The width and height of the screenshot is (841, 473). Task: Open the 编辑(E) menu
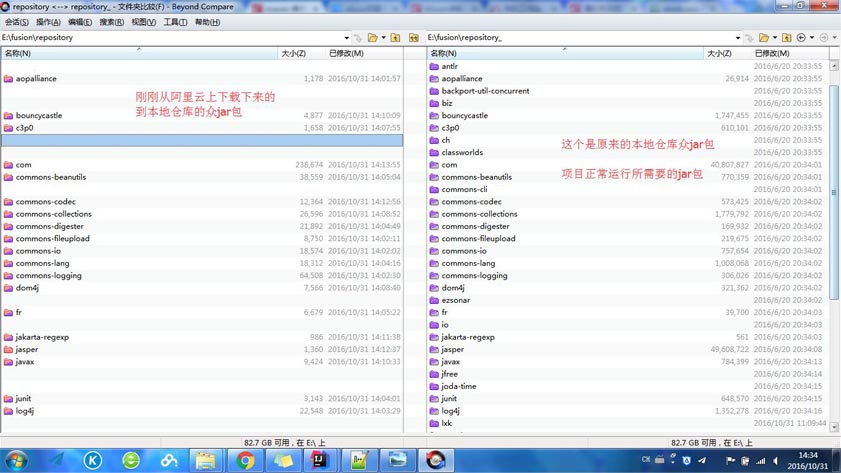click(x=80, y=22)
